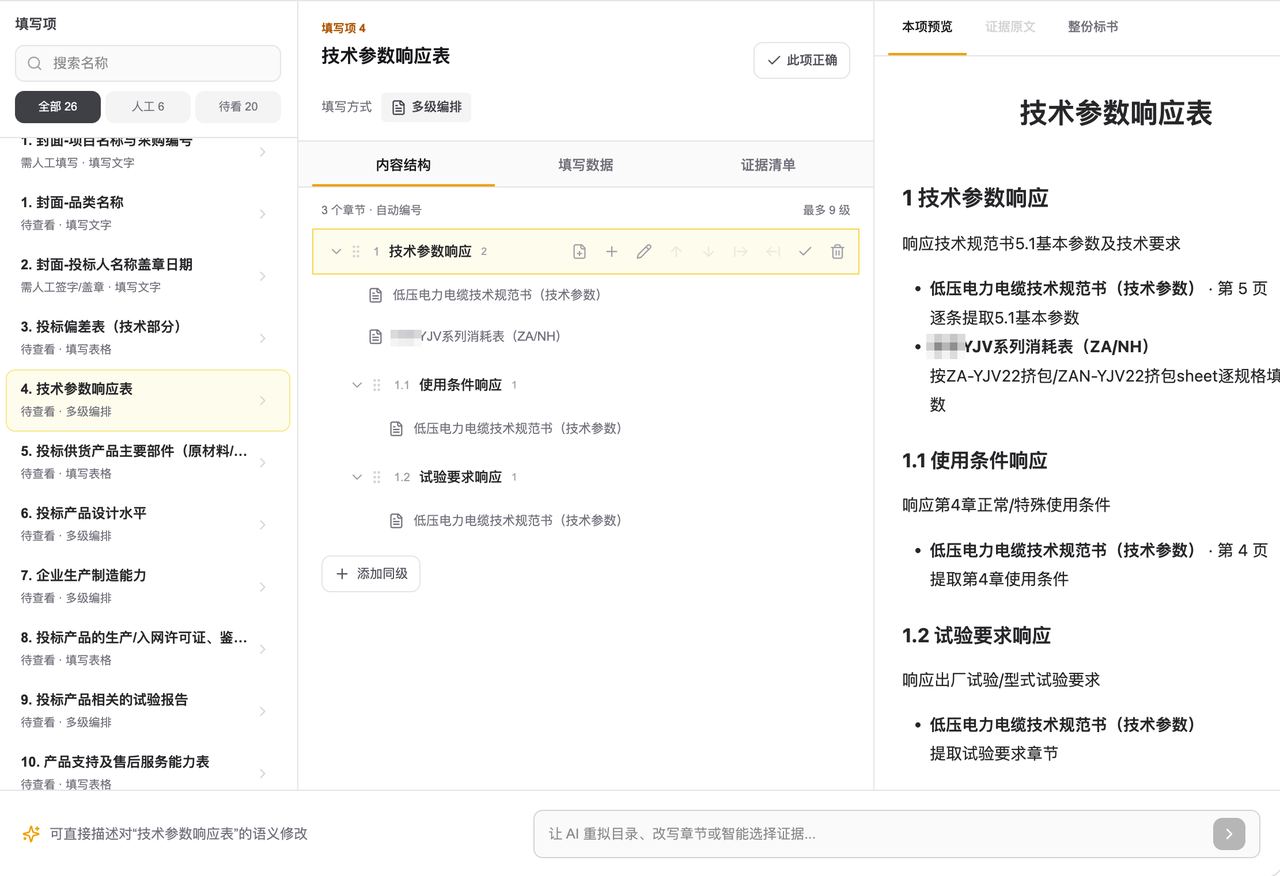This screenshot has width=1280, height=876.
Task: Click the move-up arrow on 技术参数响应 row
Action: pyautogui.click(x=676, y=252)
